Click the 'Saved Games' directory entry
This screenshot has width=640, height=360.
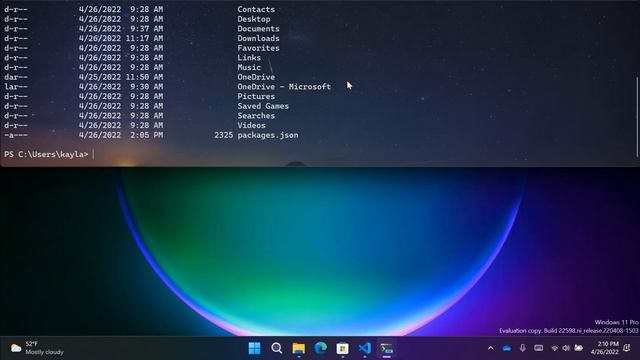(263, 106)
